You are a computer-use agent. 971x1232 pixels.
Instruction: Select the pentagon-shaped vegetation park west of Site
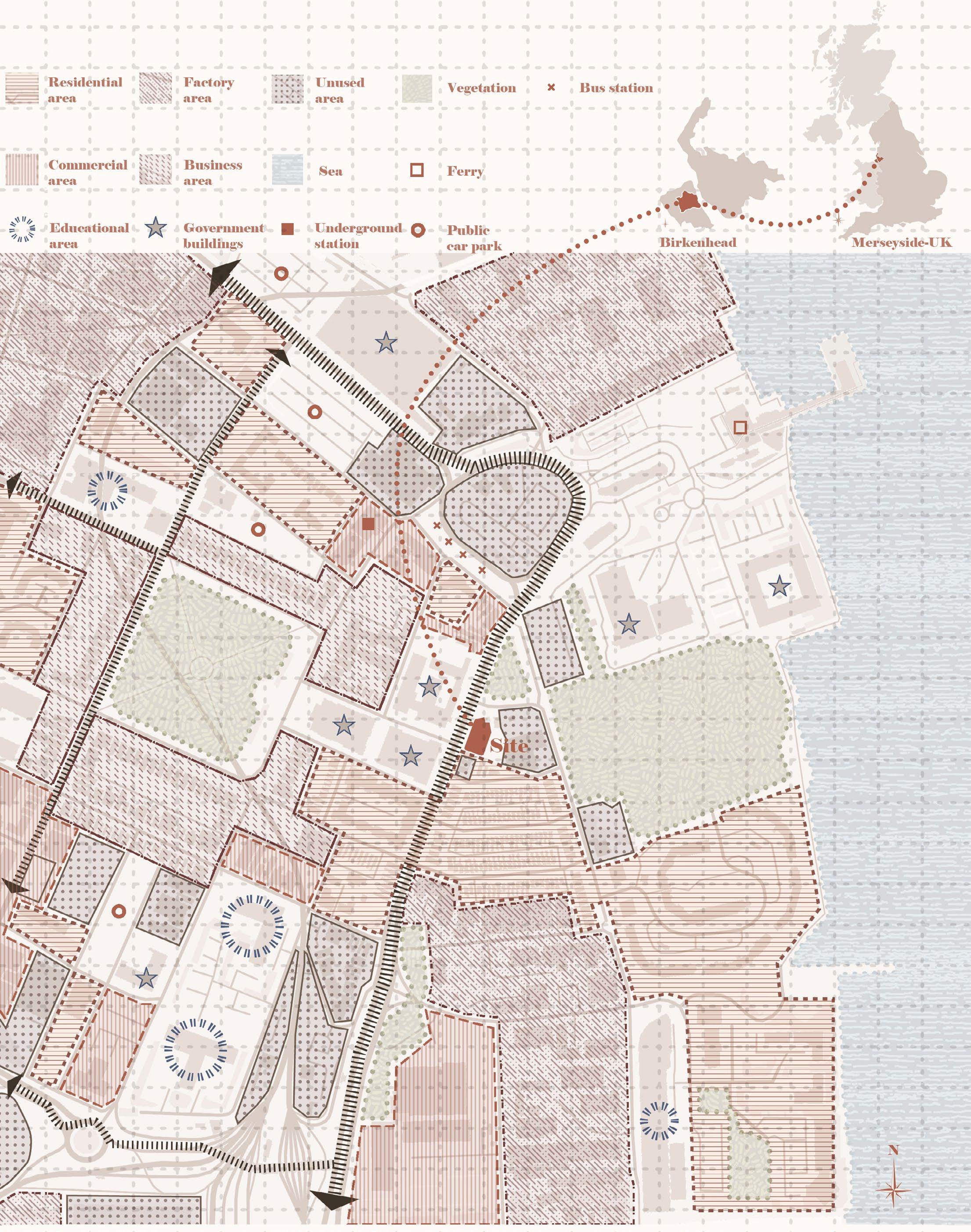point(202,668)
